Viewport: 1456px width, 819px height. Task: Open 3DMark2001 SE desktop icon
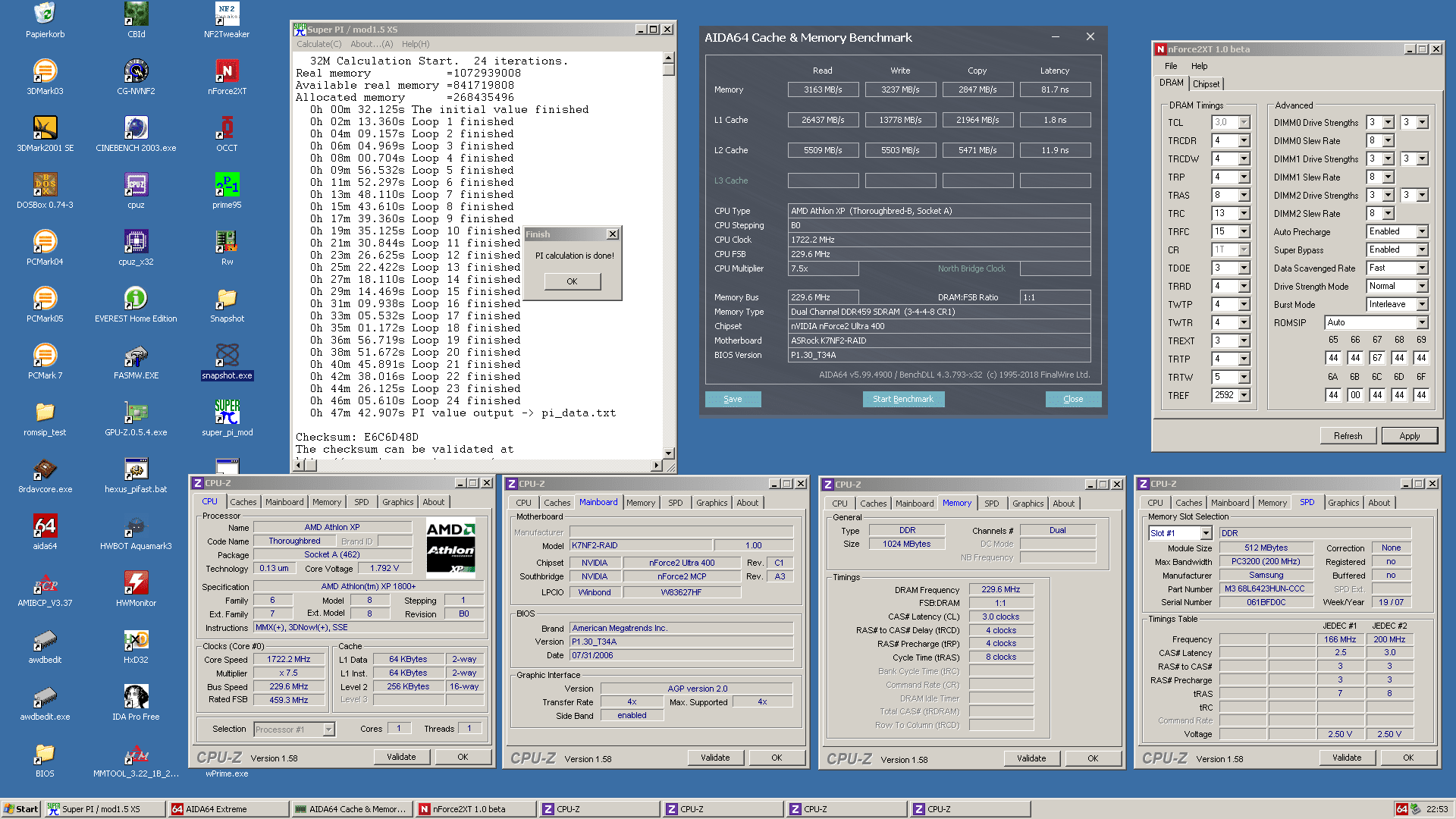point(45,134)
